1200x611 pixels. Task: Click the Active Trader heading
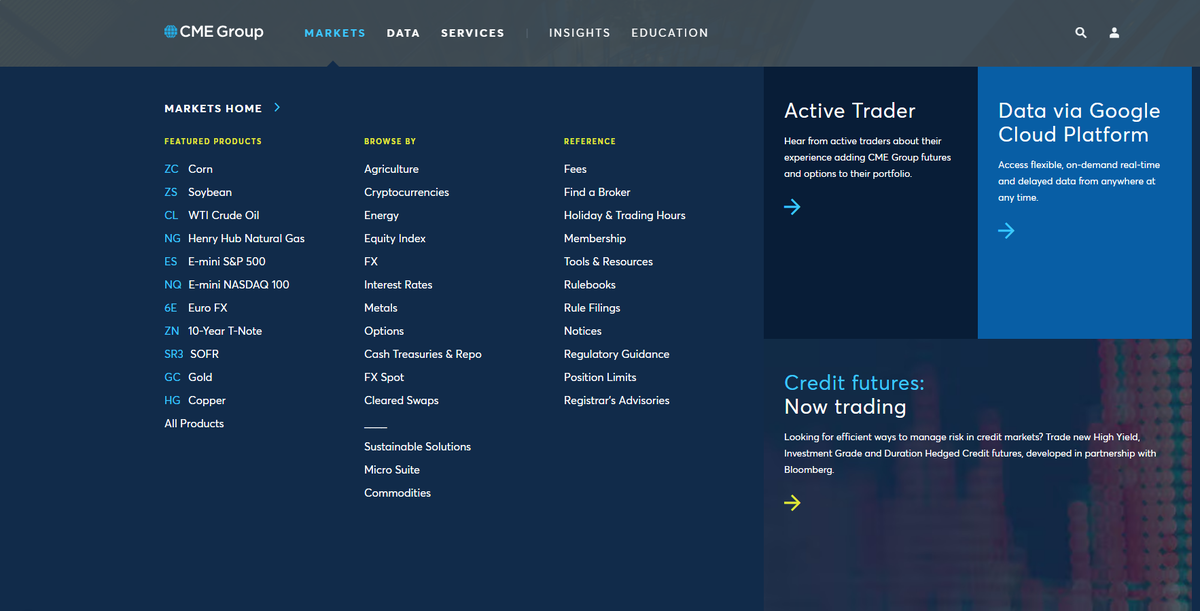[850, 111]
